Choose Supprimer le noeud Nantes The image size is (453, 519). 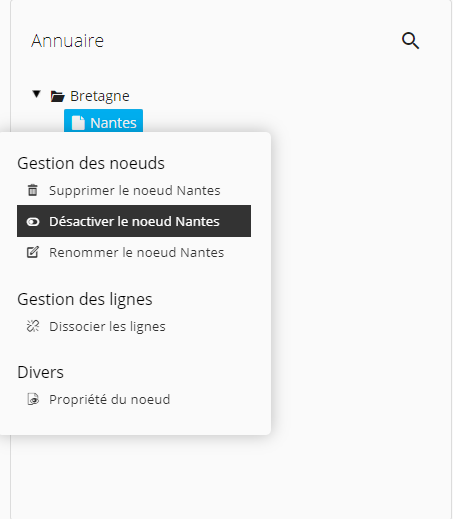click(x=134, y=190)
